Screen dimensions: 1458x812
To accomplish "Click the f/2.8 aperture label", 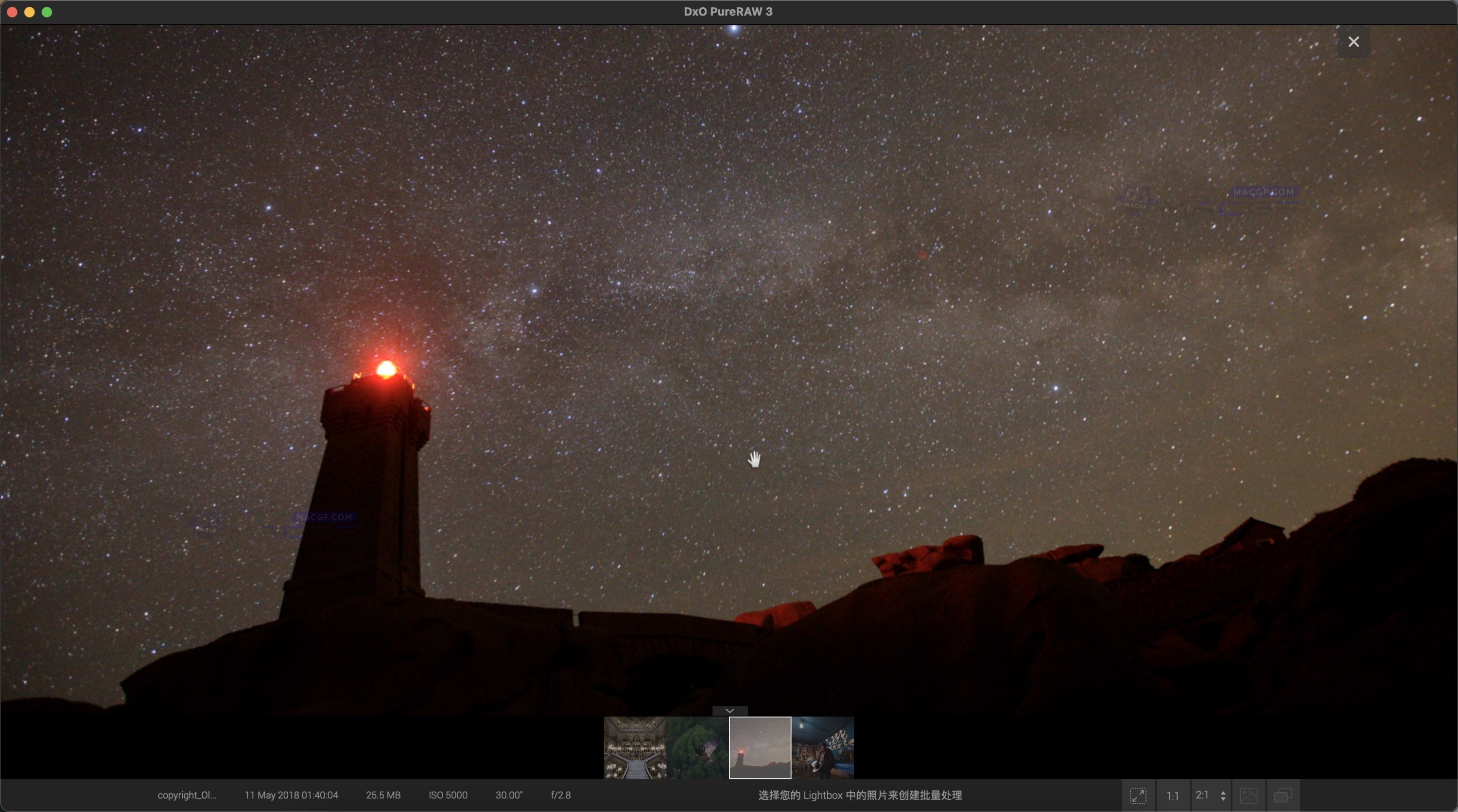I will pyautogui.click(x=560, y=795).
